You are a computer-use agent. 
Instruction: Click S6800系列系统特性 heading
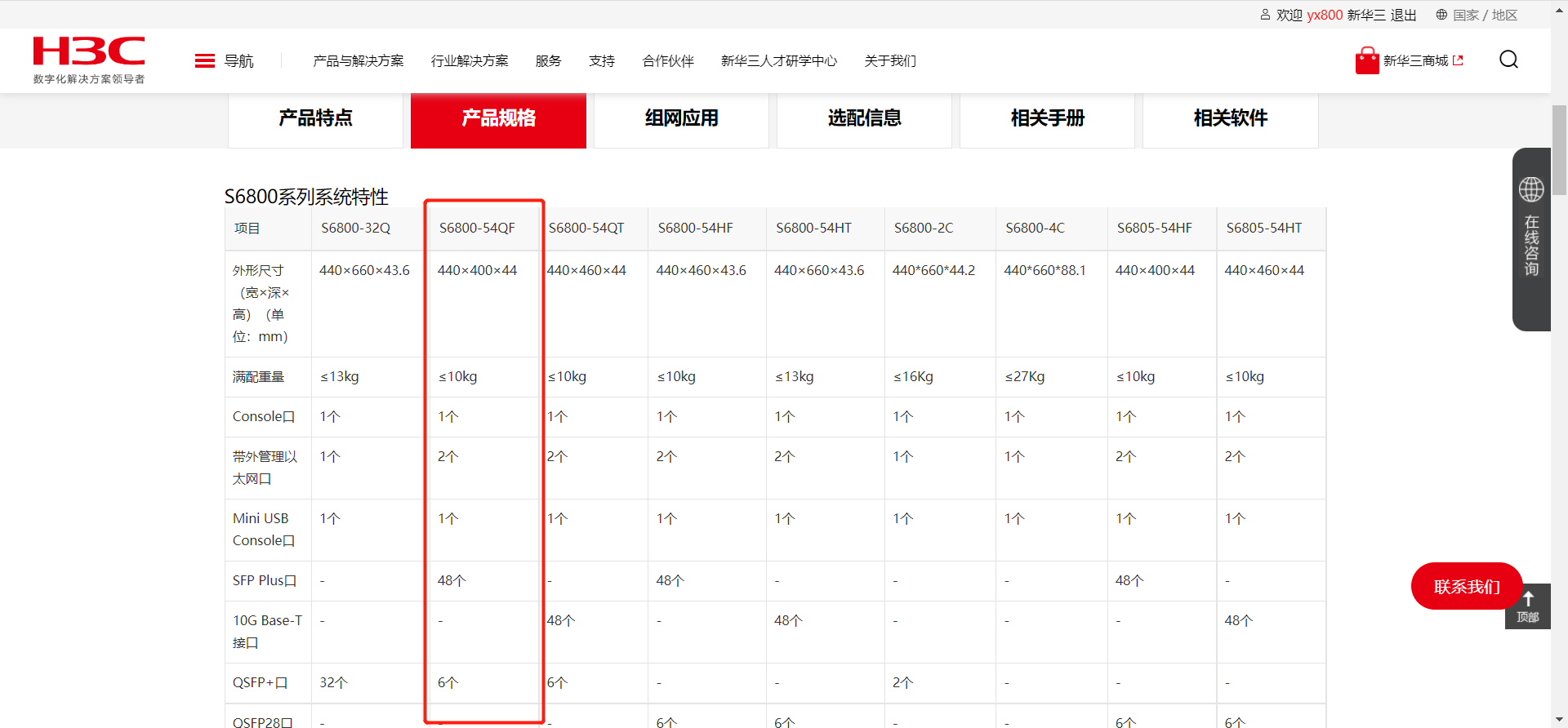point(306,197)
